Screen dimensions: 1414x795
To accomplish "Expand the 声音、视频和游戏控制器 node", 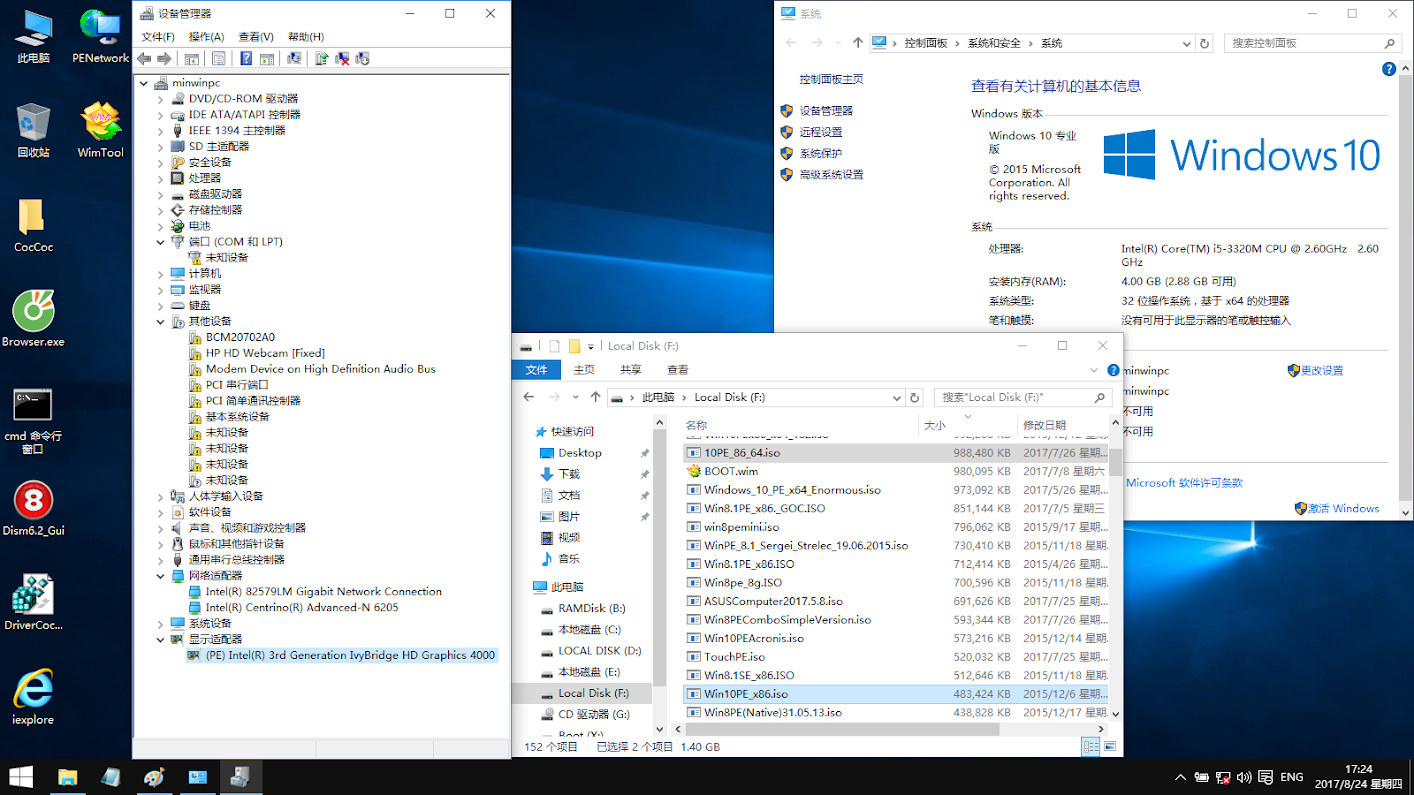I will coord(161,528).
